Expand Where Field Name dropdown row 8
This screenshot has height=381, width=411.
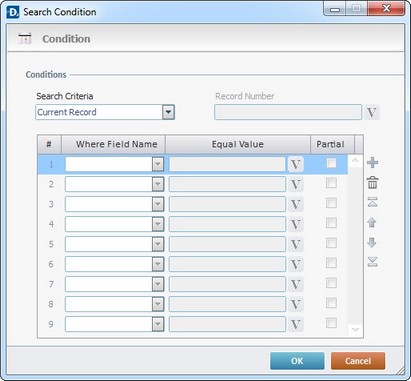point(158,304)
